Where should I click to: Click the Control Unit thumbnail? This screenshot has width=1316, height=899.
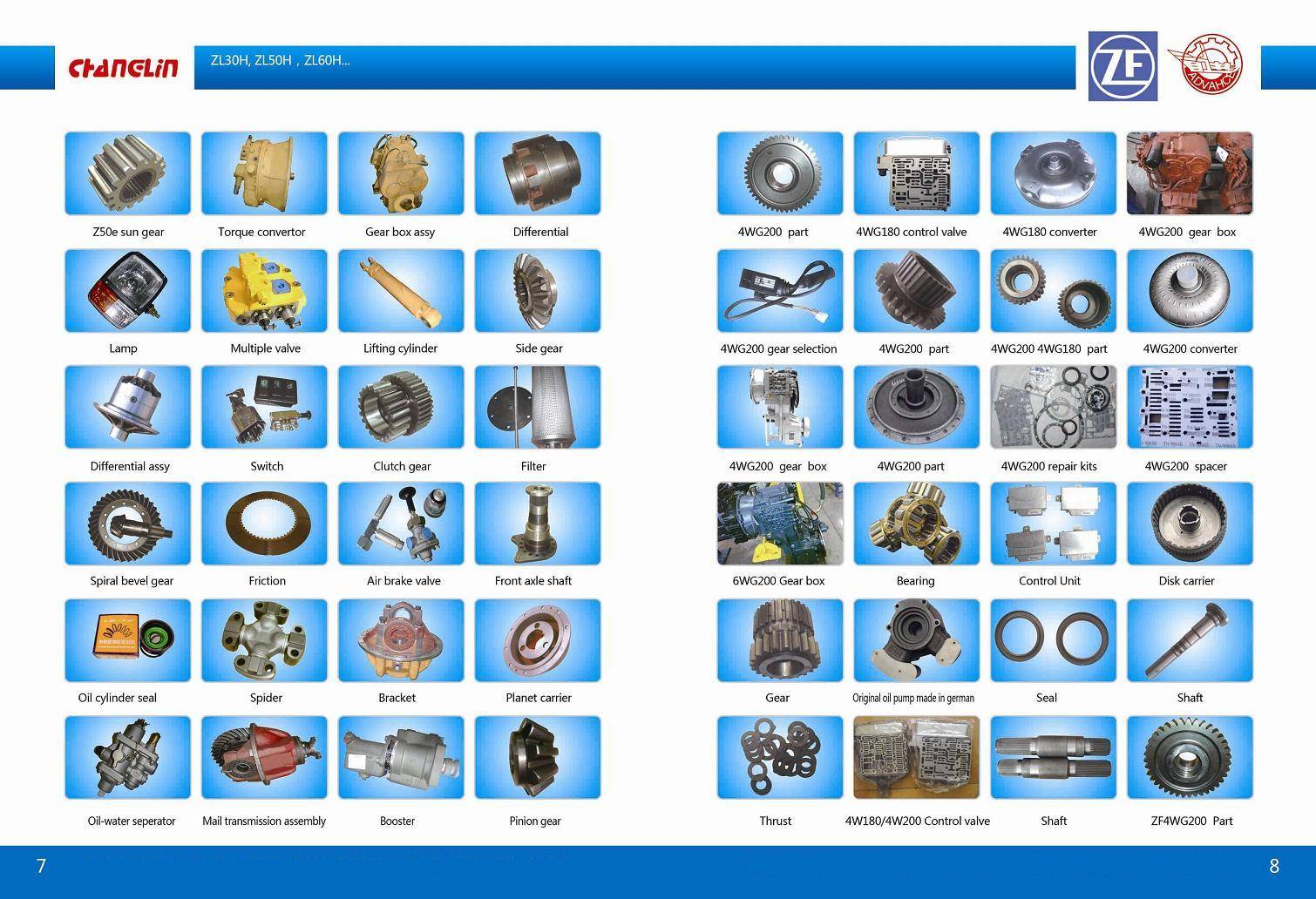(x=1053, y=524)
